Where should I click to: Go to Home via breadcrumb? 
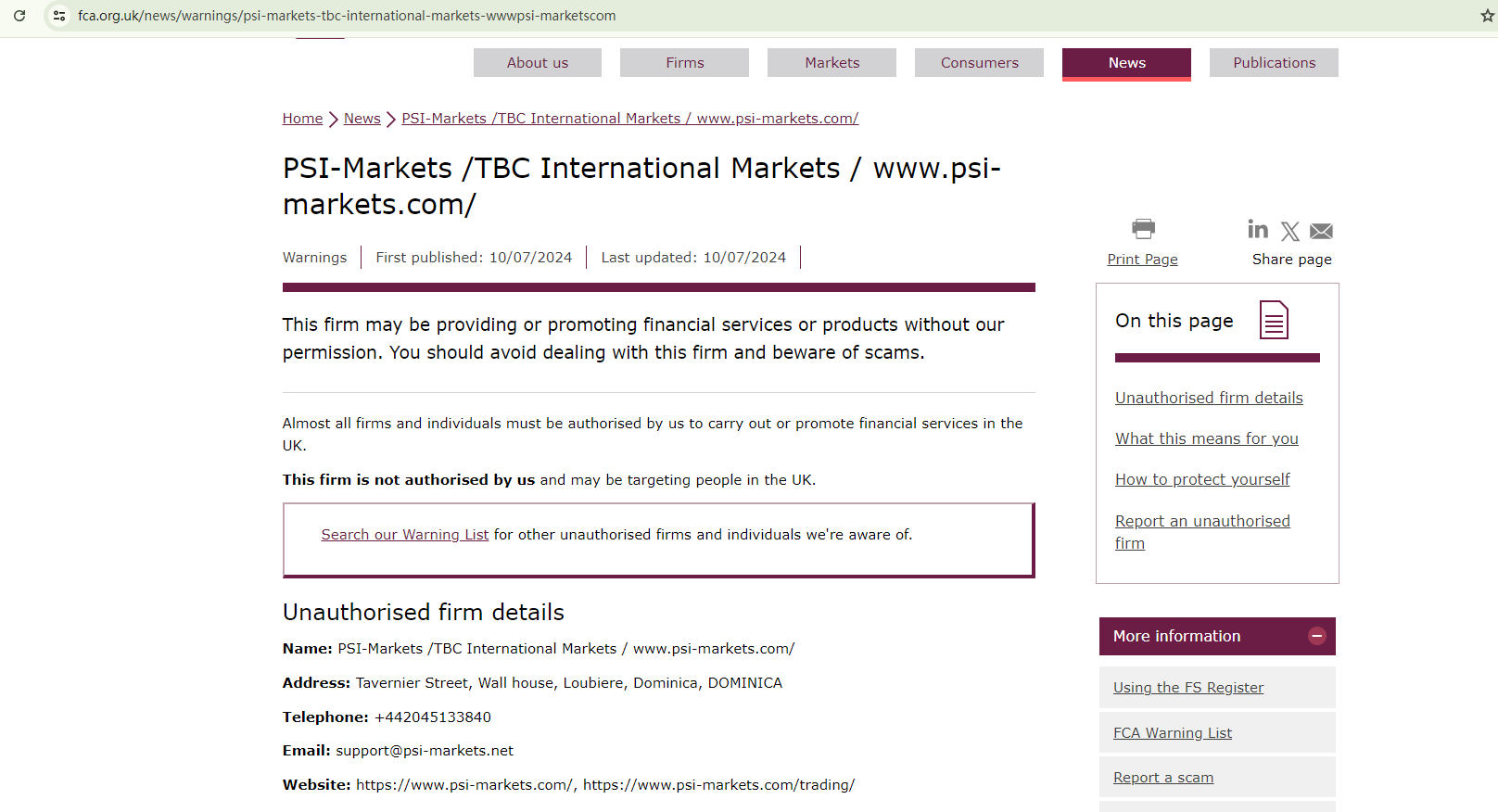pyautogui.click(x=303, y=119)
